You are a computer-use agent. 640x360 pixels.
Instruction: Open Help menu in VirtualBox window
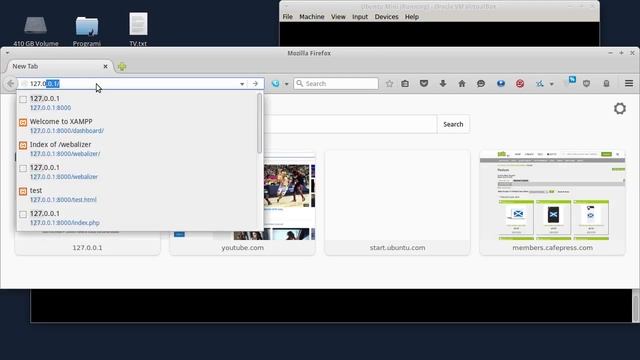click(x=412, y=17)
